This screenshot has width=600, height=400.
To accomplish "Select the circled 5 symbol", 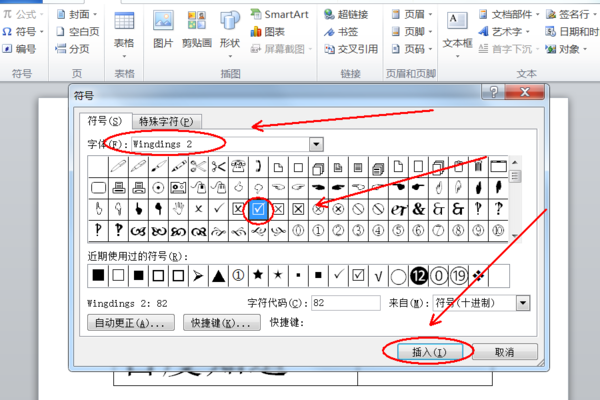I will tap(398, 230).
